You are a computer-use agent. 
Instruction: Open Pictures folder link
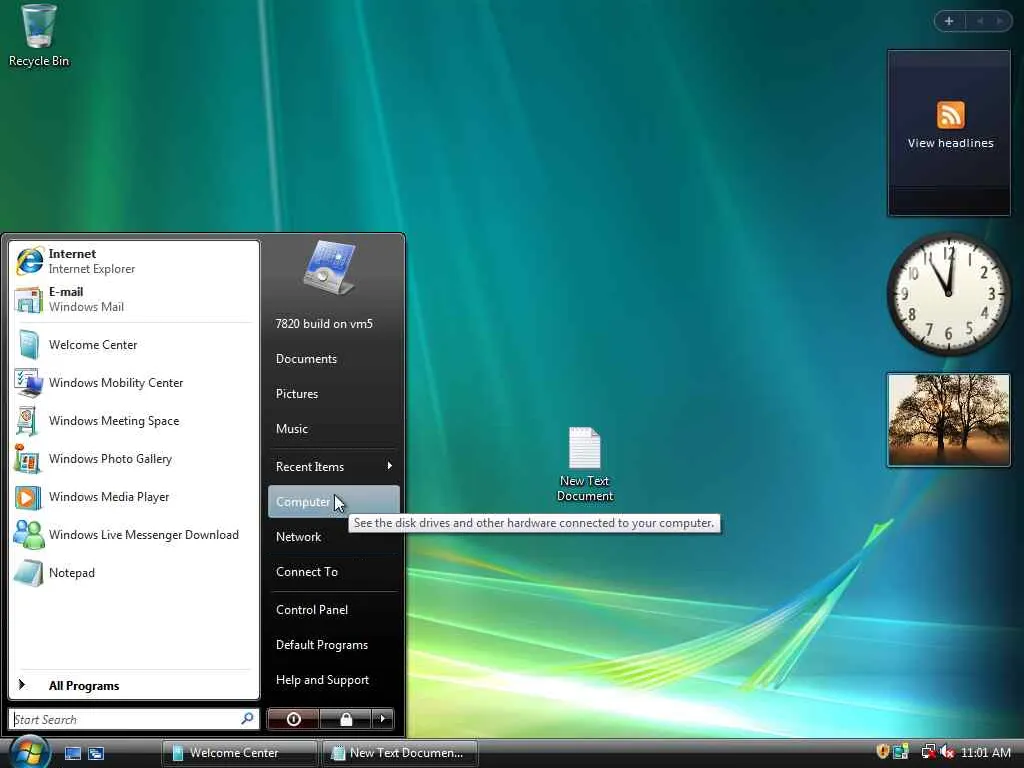point(334,394)
